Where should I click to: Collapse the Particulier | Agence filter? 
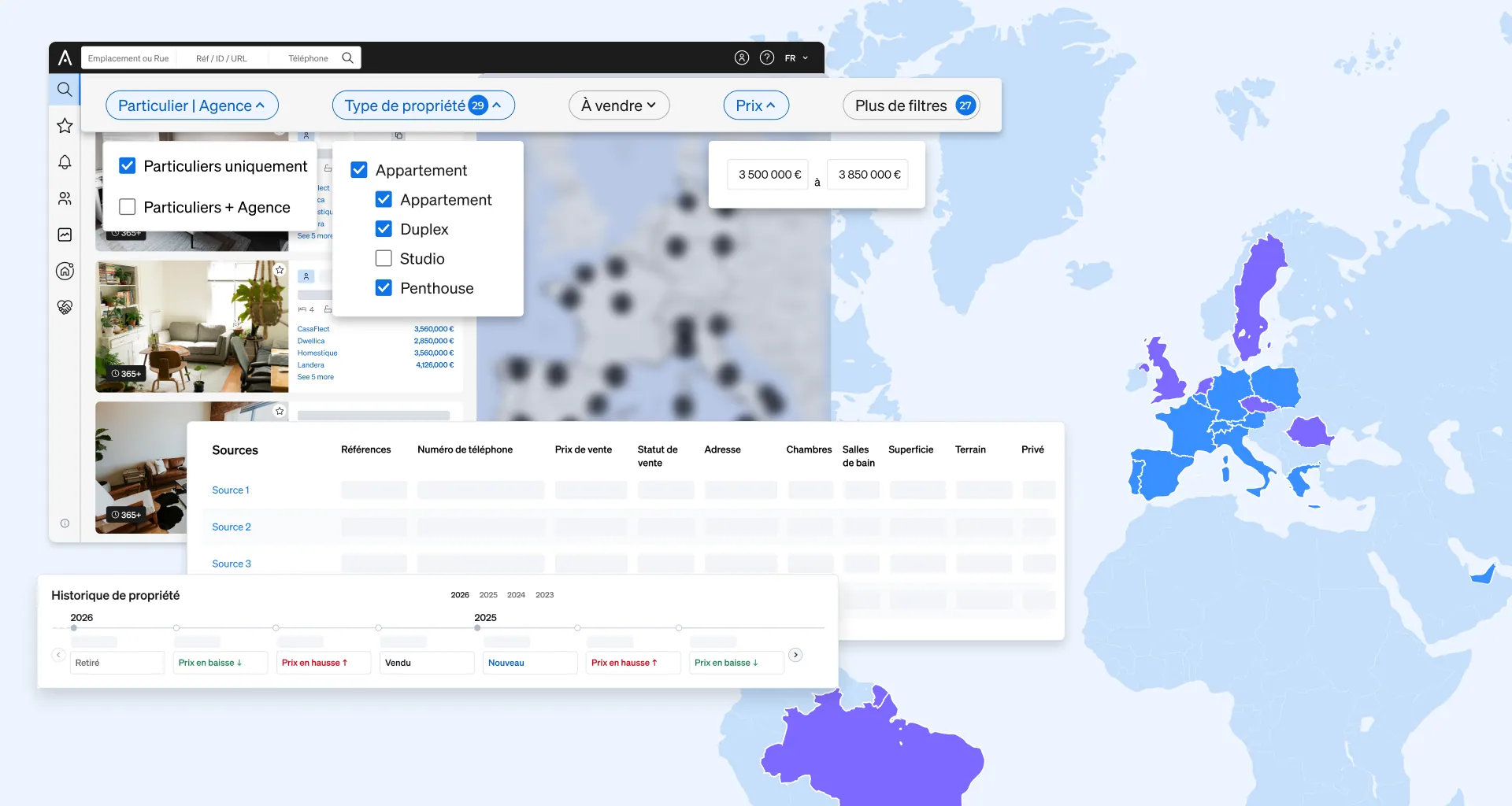191,105
